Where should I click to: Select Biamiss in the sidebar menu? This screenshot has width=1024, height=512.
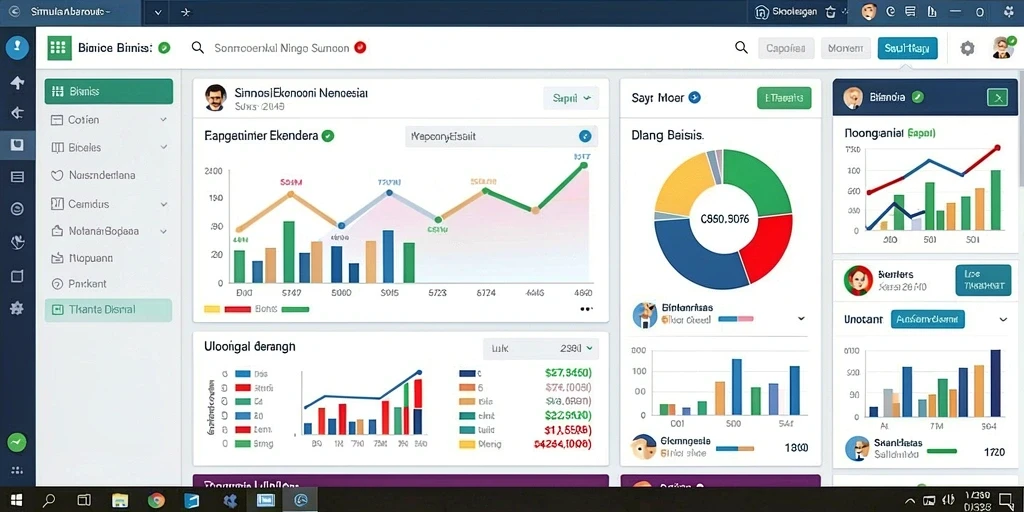108,91
